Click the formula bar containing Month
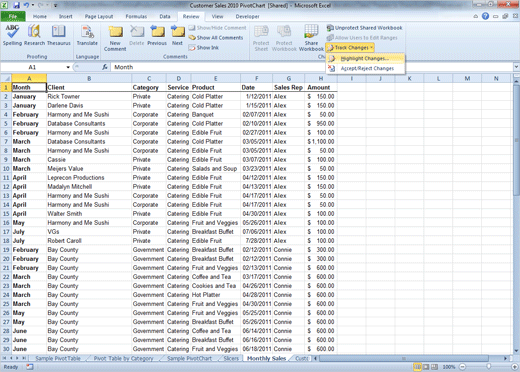This screenshot has width=520, height=372. click(312, 67)
